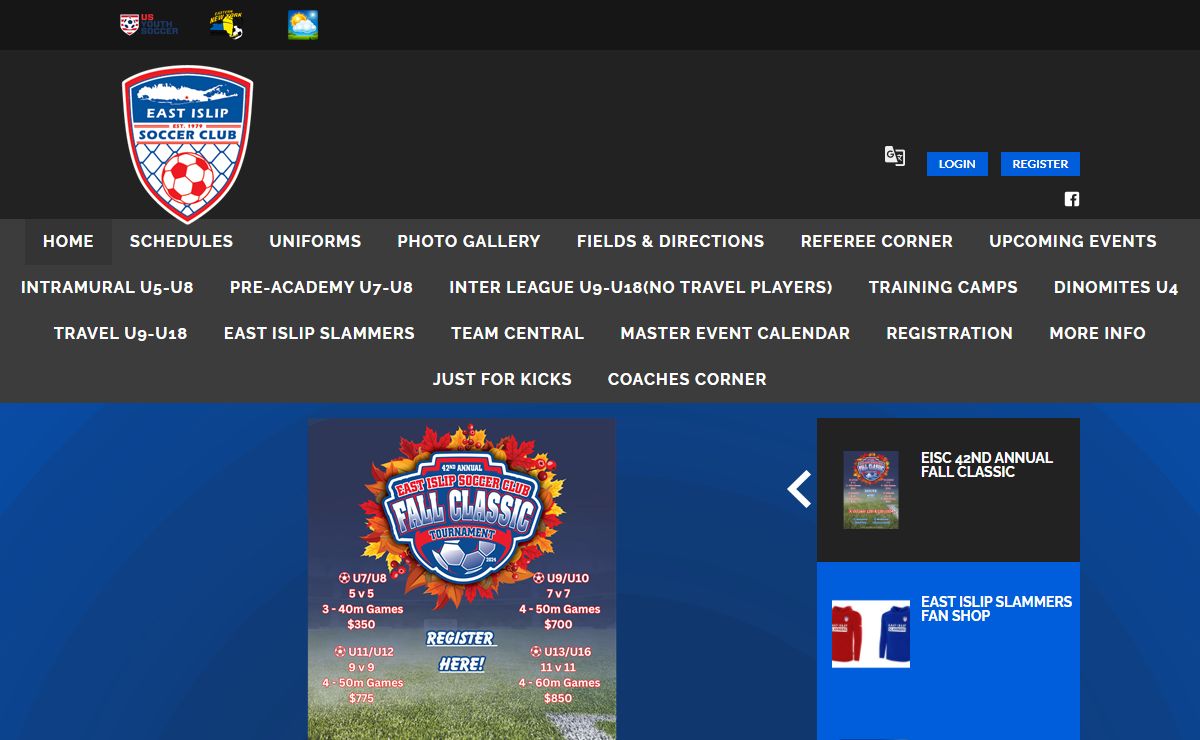1200x740 pixels.
Task: Open DINOMITES U4 menu item
Action: tap(1116, 287)
